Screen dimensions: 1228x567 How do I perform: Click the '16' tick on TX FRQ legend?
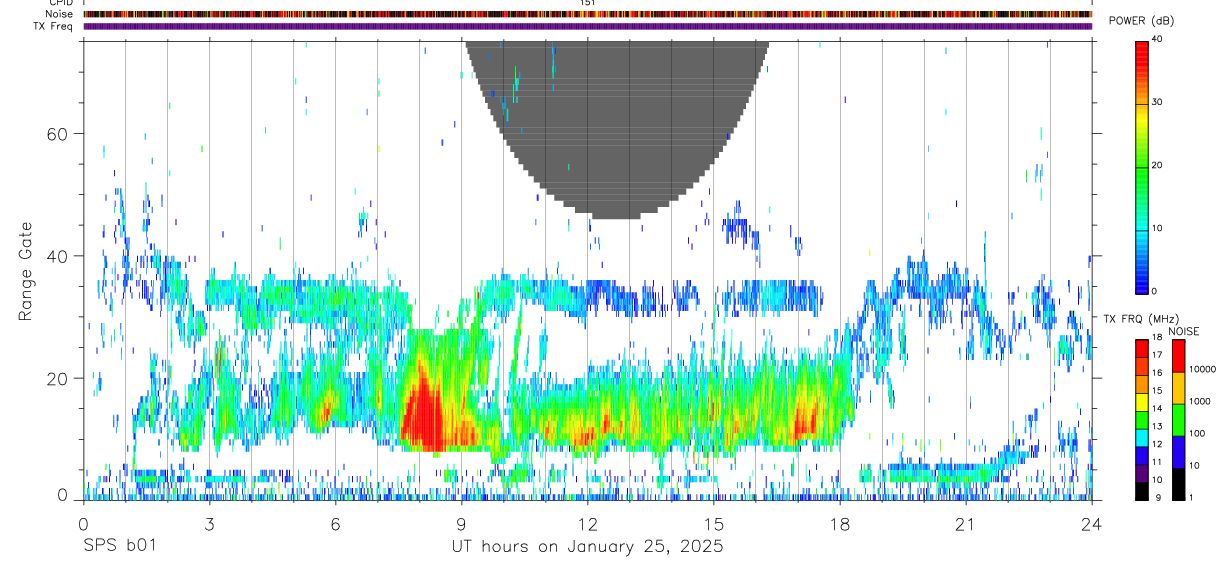coord(1158,372)
